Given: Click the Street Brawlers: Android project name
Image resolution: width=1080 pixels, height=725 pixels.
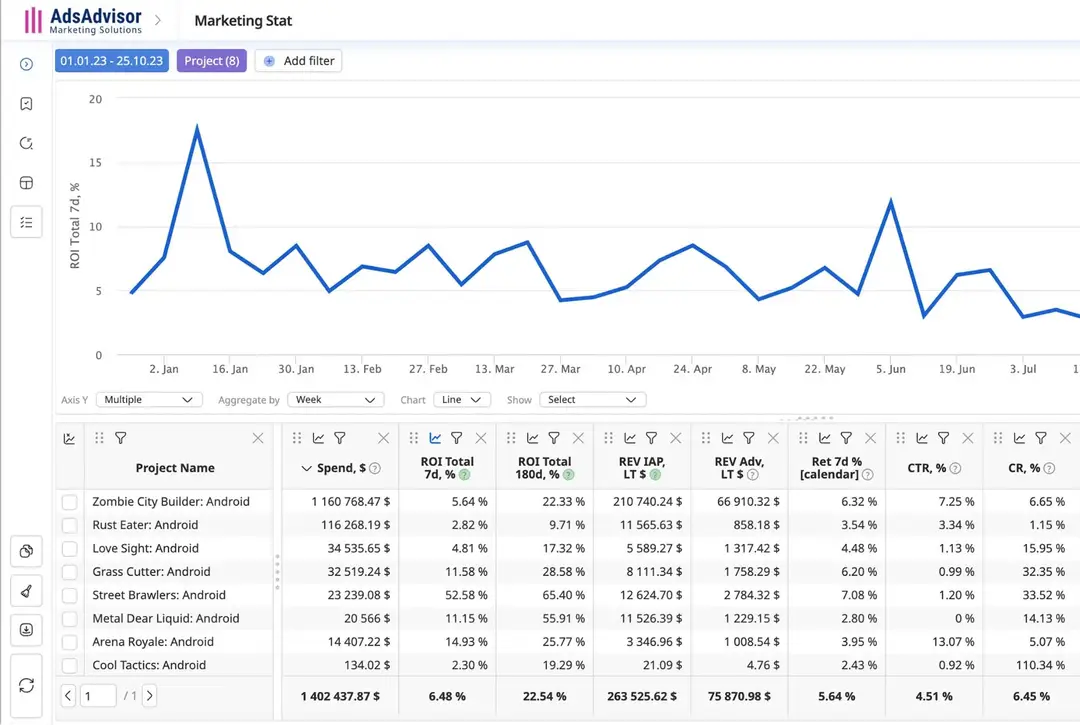Looking at the screenshot, I should click(159, 596).
